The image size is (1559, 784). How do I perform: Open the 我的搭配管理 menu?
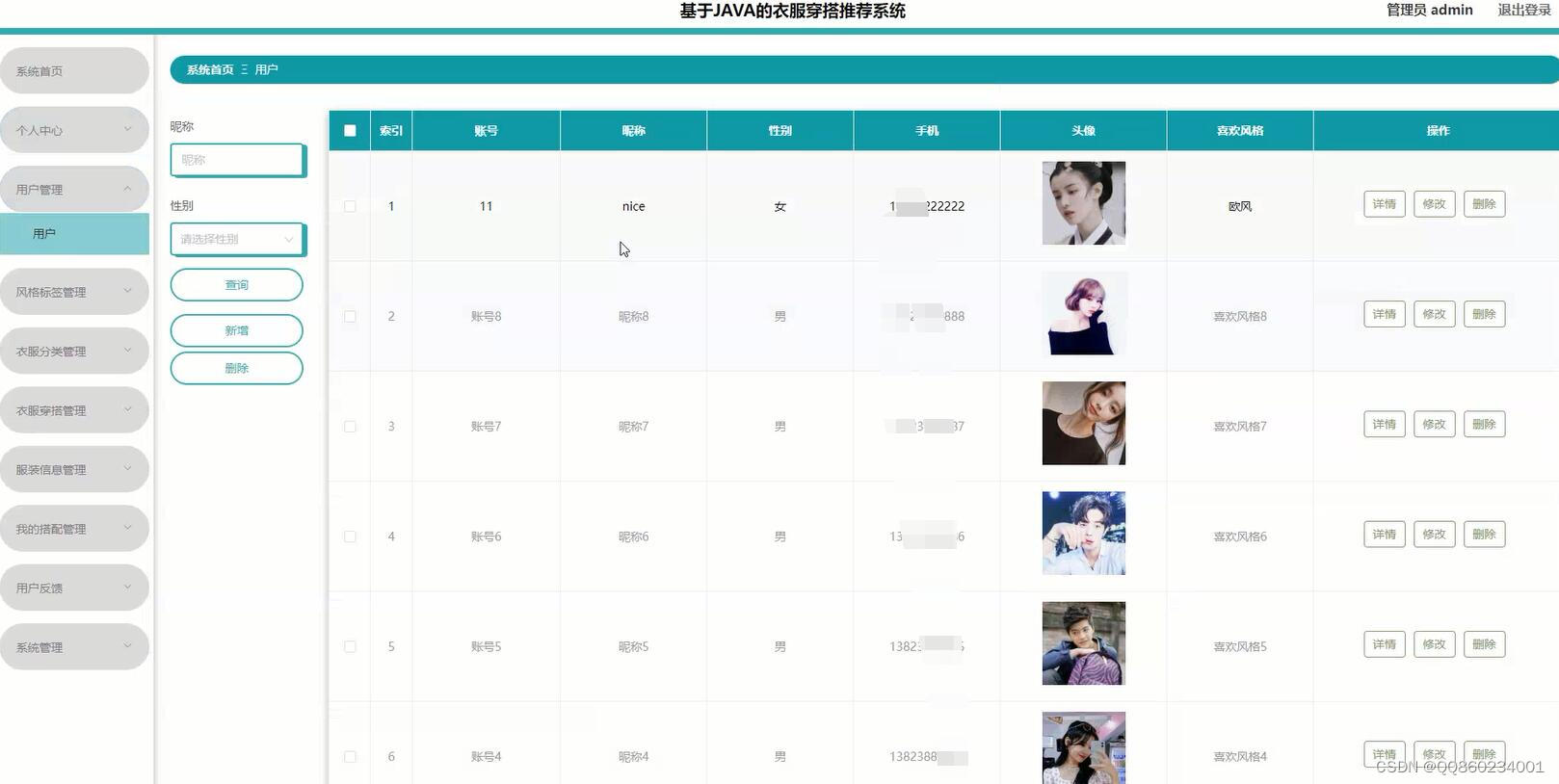74,529
